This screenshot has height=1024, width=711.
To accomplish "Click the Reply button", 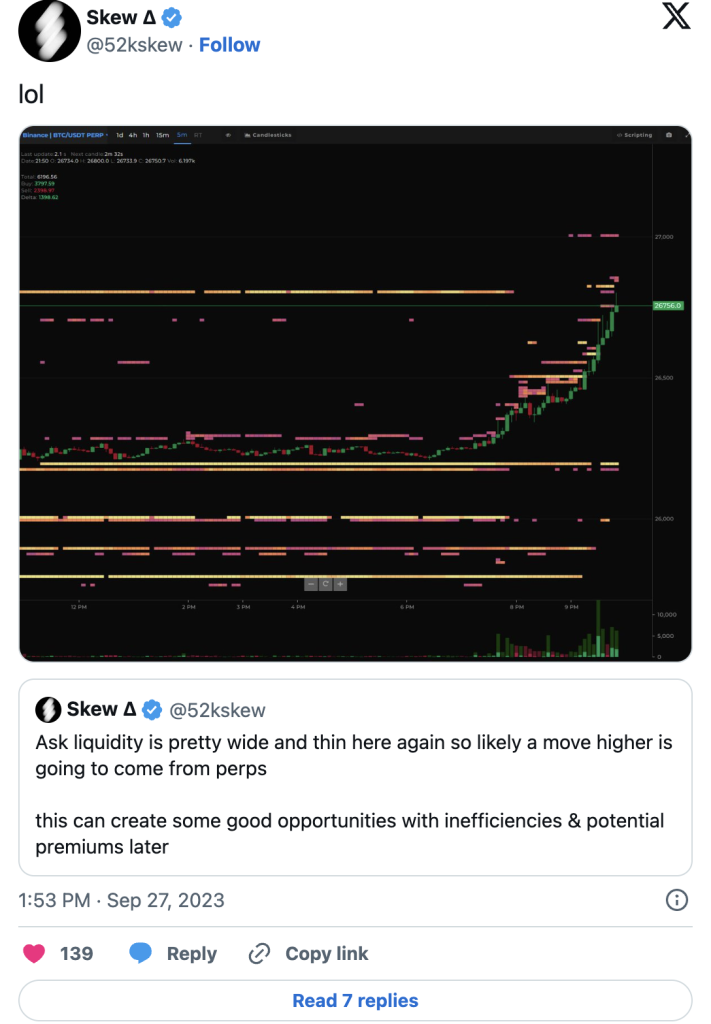I will point(175,953).
